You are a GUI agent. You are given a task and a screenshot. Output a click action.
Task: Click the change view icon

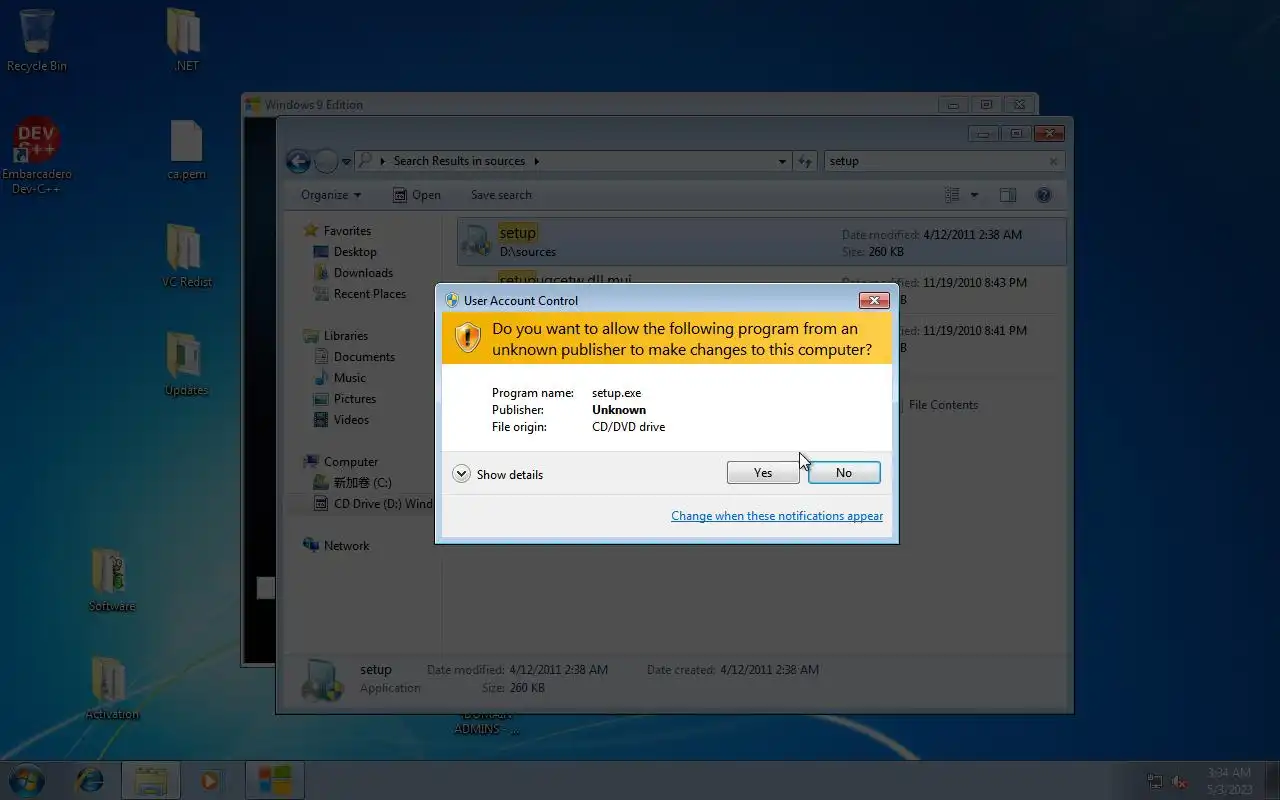952,195
